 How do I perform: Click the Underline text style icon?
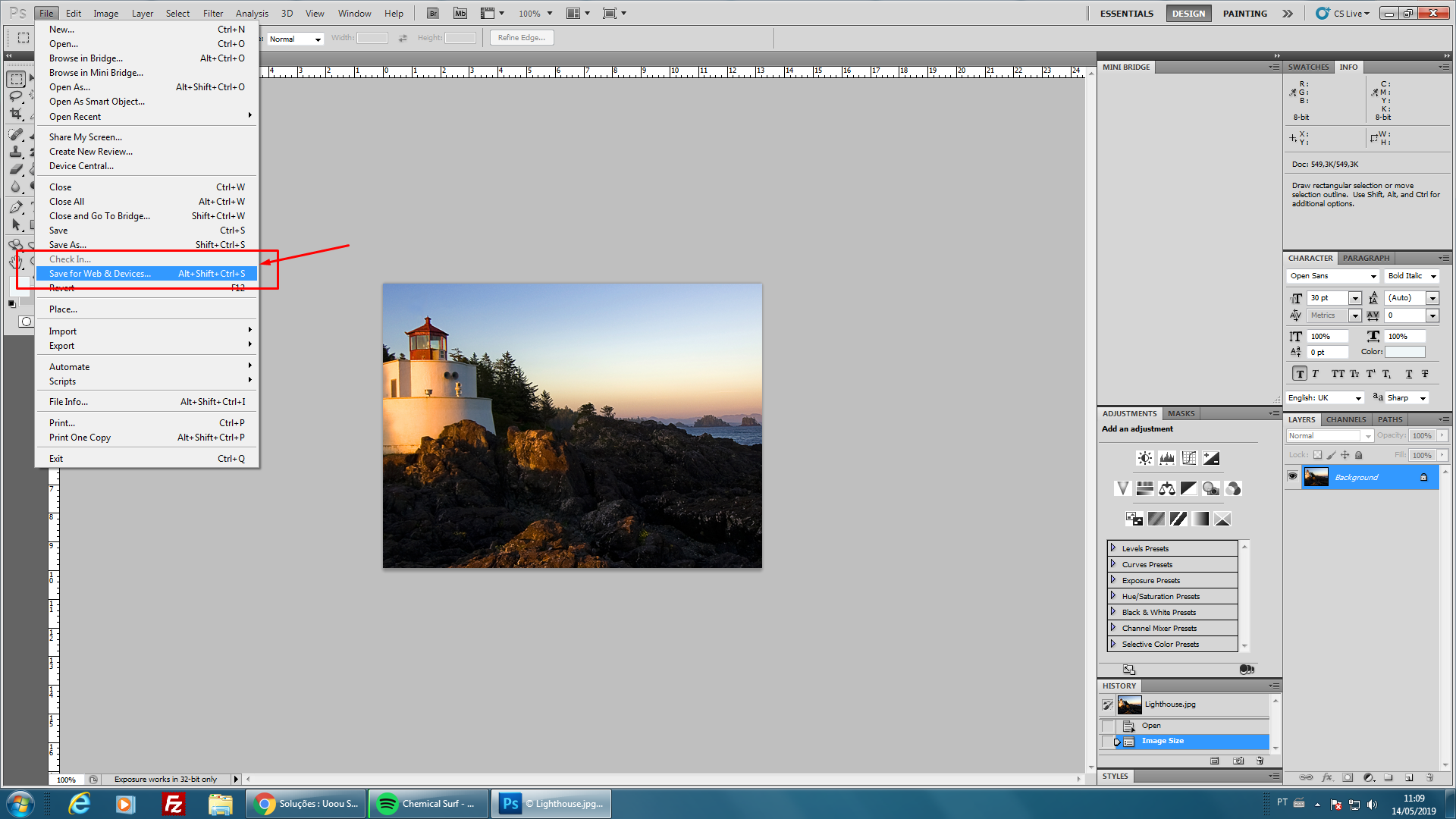[1409, 374]
